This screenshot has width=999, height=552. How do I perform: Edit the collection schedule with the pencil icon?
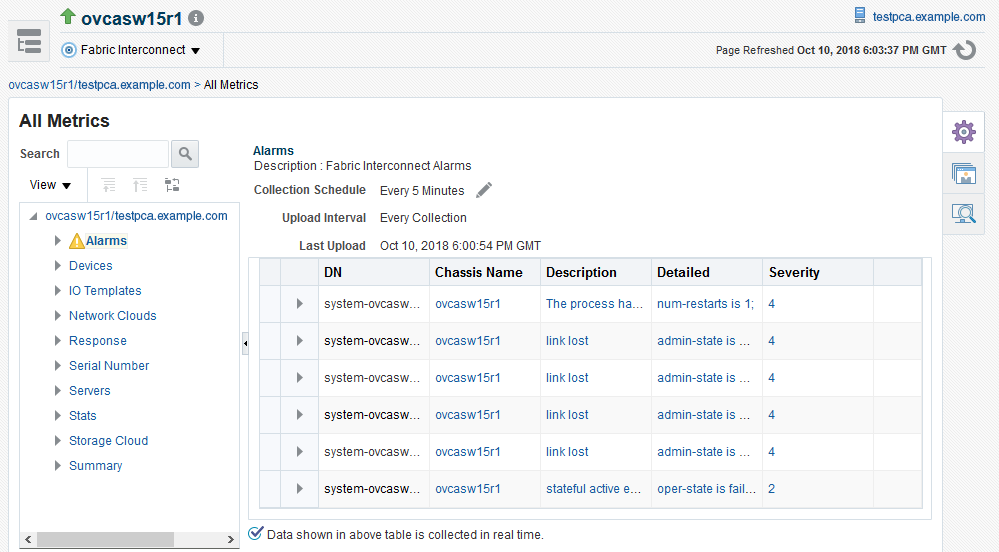484,190
